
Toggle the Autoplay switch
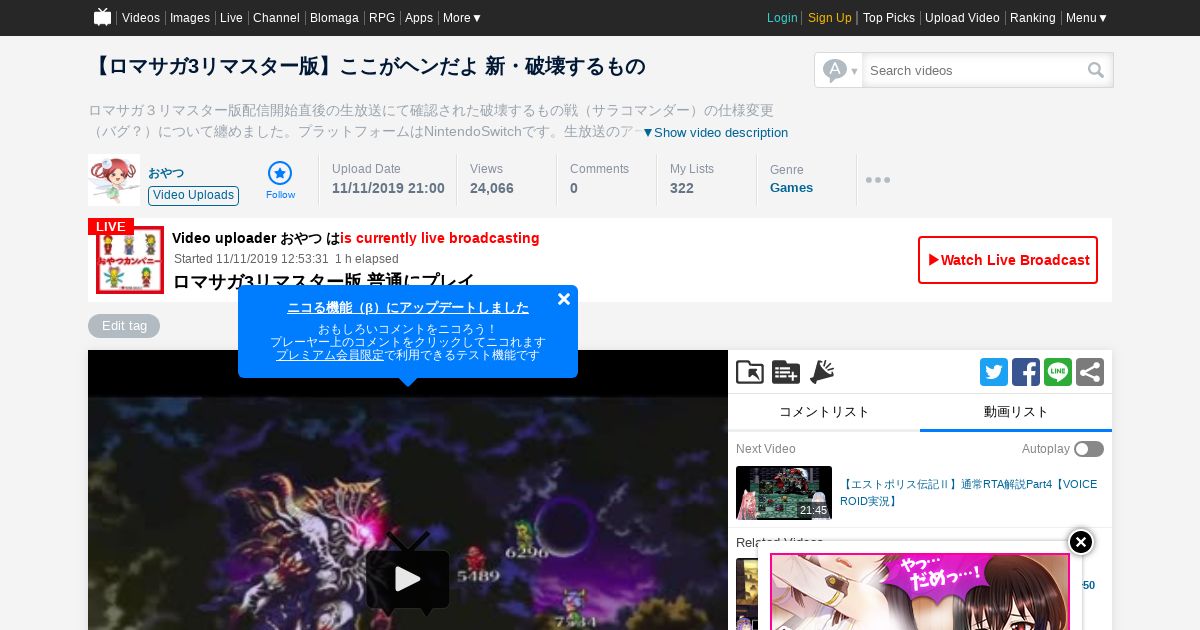tap(1089, 449)
